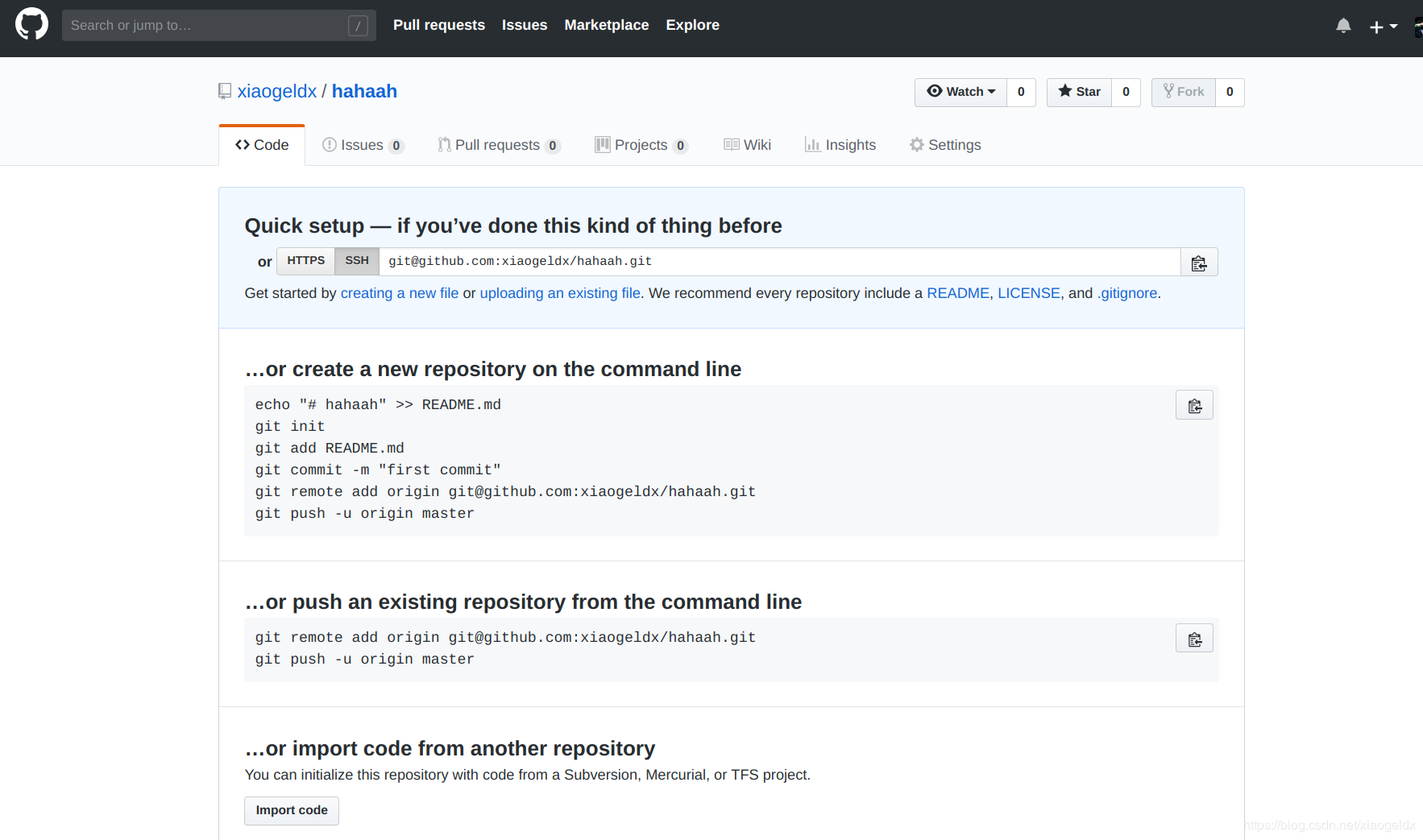Click the clone URL text field
Image resolution: width=1423 pixels, height=840 pixels.
click(780, 262)
